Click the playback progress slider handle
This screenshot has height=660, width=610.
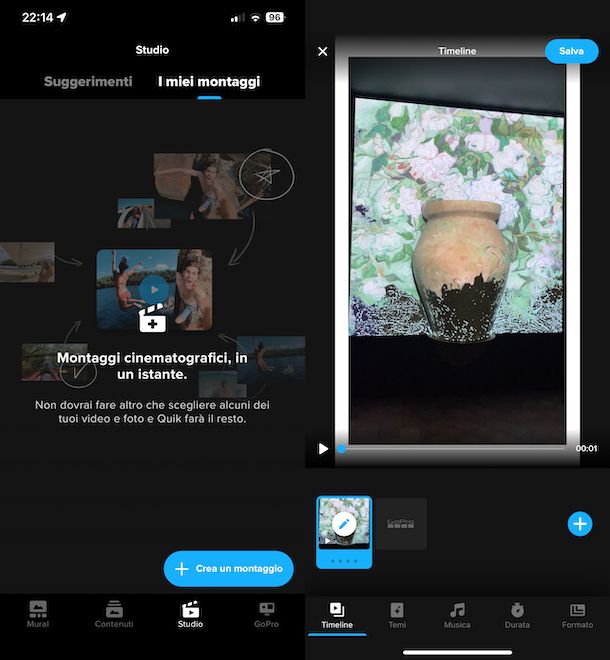pyautogui.click(x=341, y=449)
